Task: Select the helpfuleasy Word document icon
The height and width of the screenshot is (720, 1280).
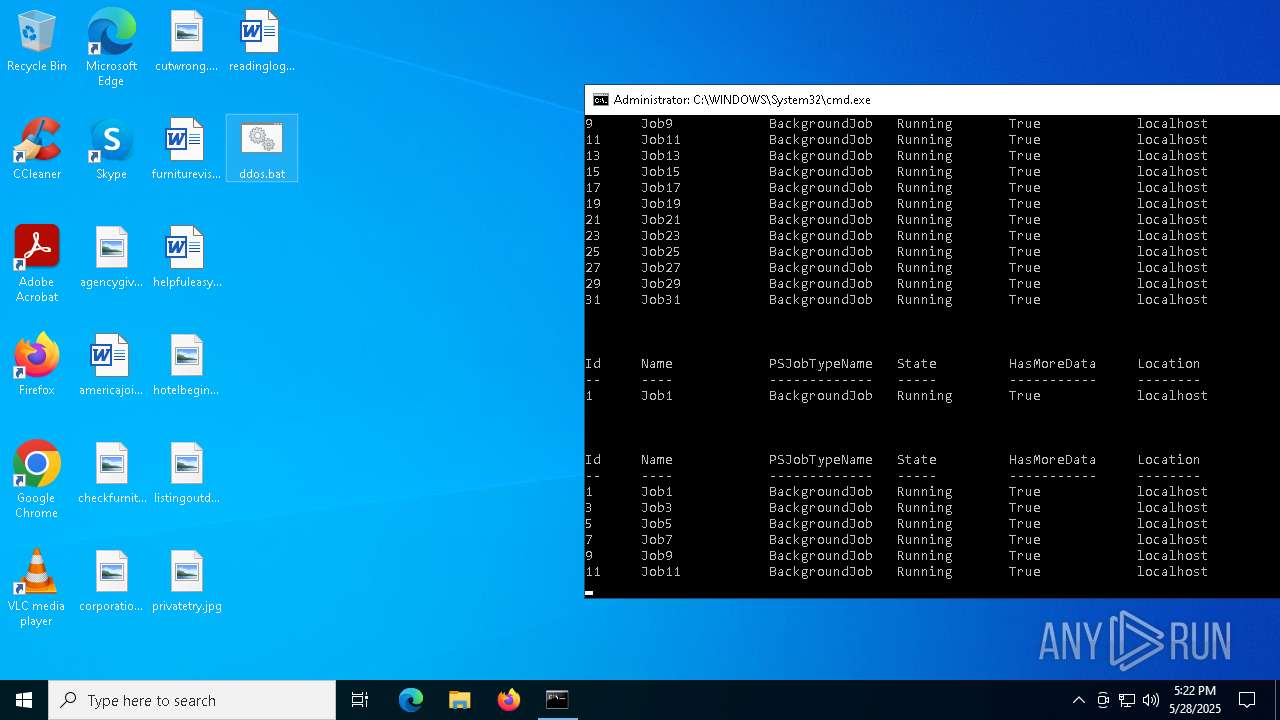Action: click(x=186, y=257)
